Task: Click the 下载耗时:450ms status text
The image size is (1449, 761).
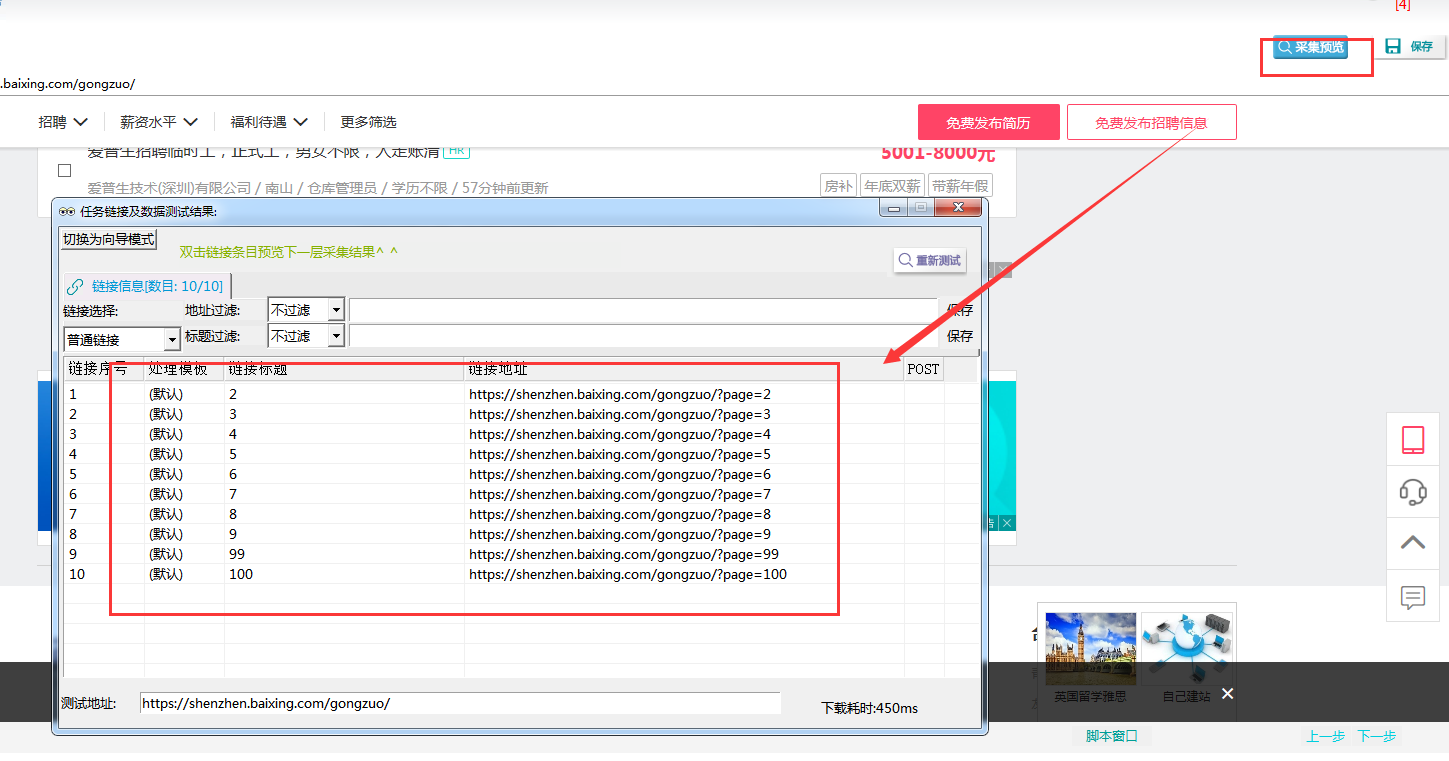Action: 869,708
